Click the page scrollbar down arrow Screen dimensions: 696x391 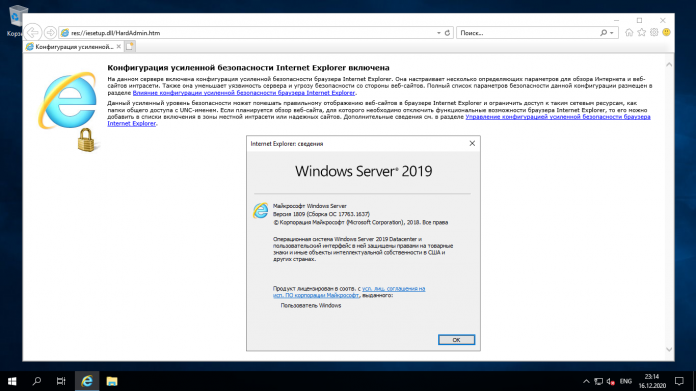[669, 349]
